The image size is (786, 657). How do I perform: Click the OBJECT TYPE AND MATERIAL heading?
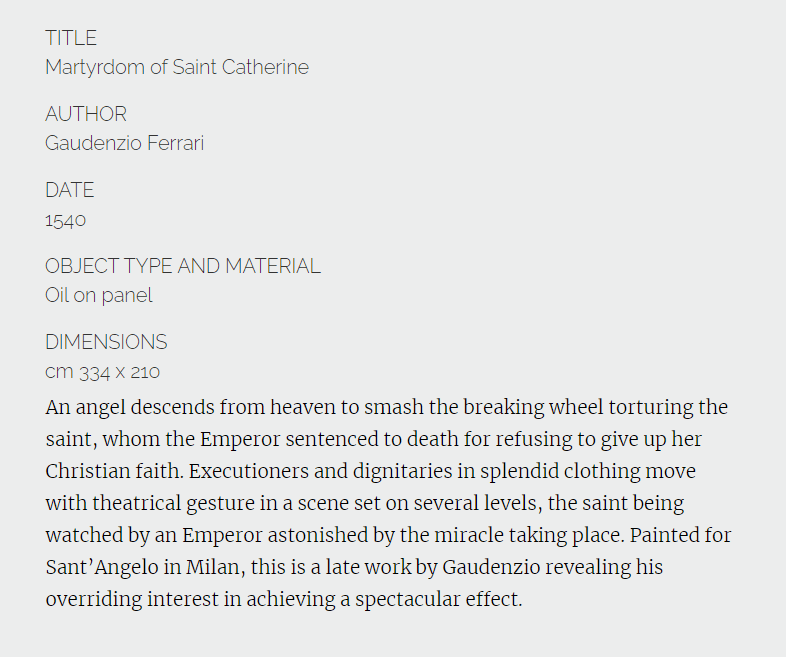(x=182, y=266)
